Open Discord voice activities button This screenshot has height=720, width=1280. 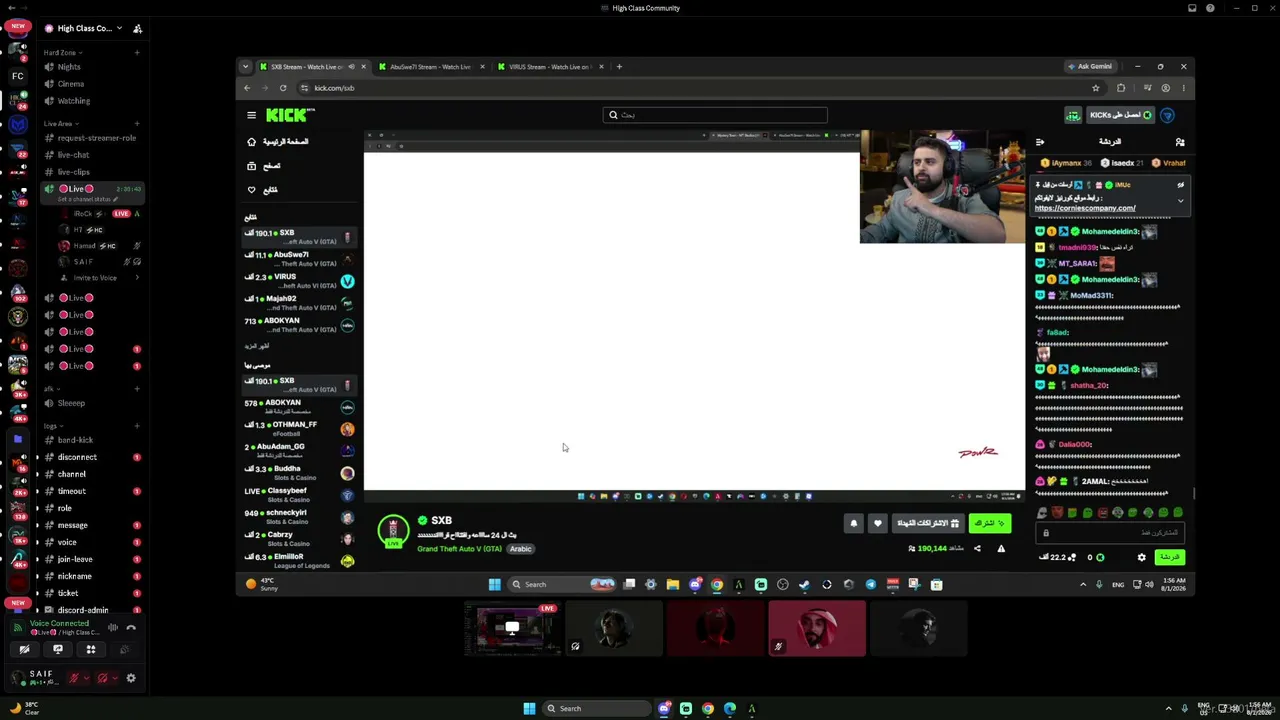(91, 649)
